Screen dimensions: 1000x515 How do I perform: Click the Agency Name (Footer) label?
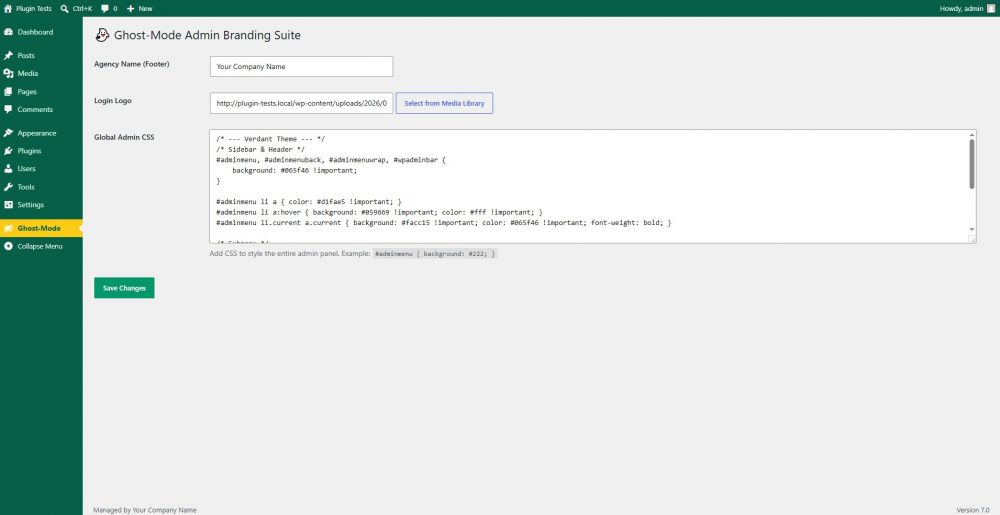click(131, 64)
